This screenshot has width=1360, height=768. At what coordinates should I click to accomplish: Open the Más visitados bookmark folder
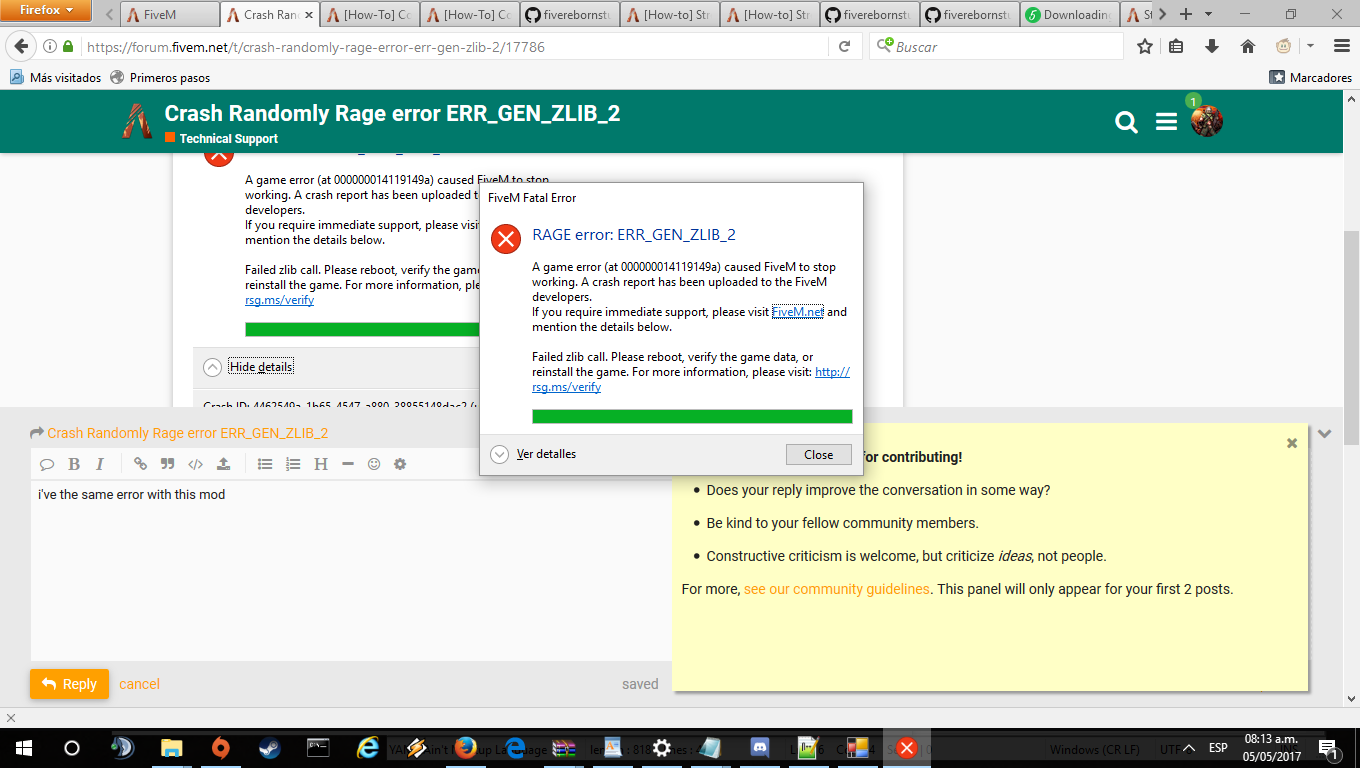(55, 77)
